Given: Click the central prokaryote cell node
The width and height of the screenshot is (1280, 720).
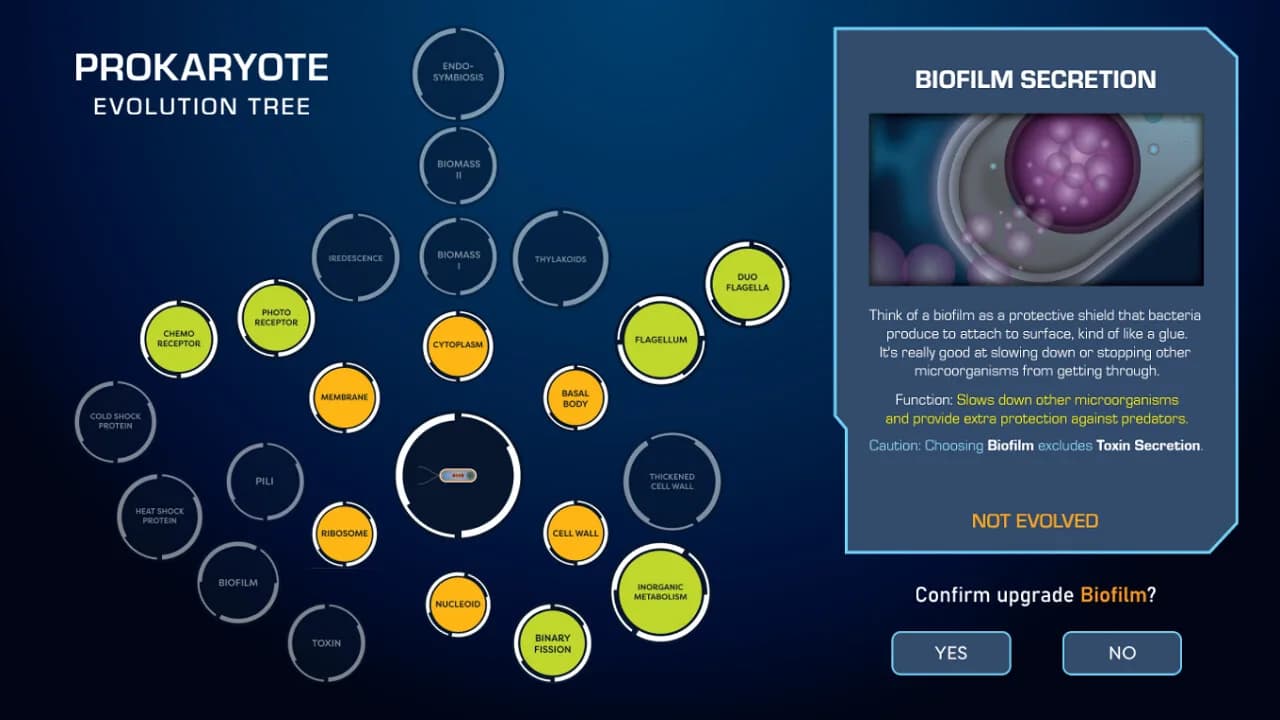Looking at the screenshot, I should [x=458, y=475].
